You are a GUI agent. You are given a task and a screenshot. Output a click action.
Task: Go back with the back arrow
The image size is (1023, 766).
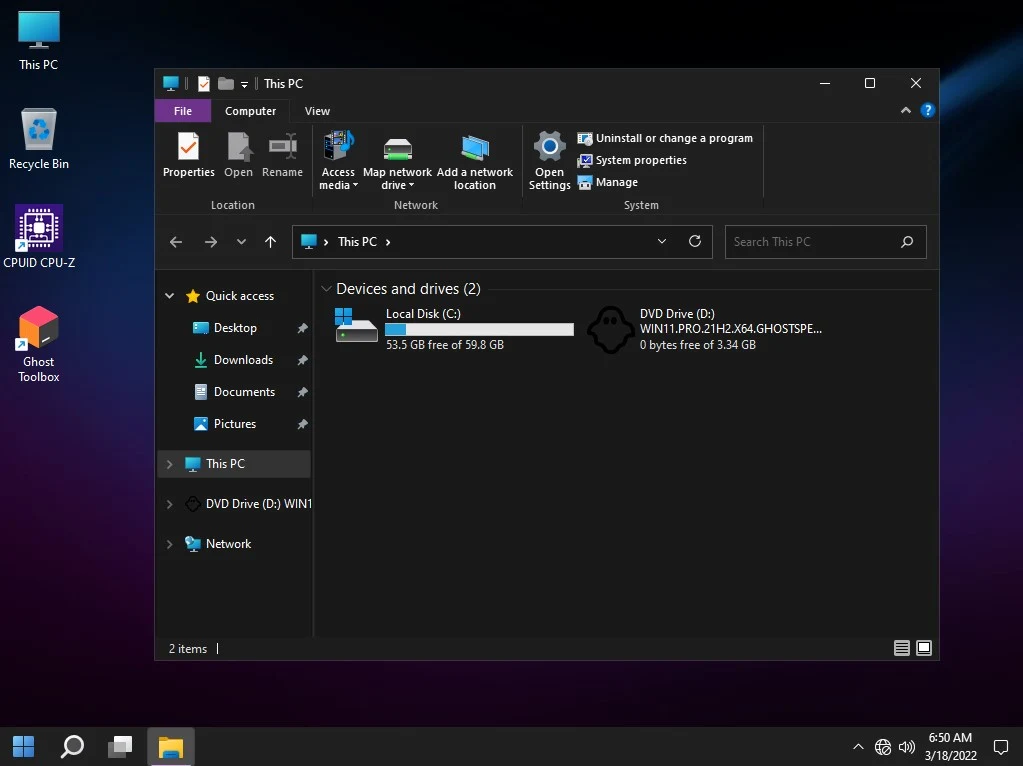point(176,242)
